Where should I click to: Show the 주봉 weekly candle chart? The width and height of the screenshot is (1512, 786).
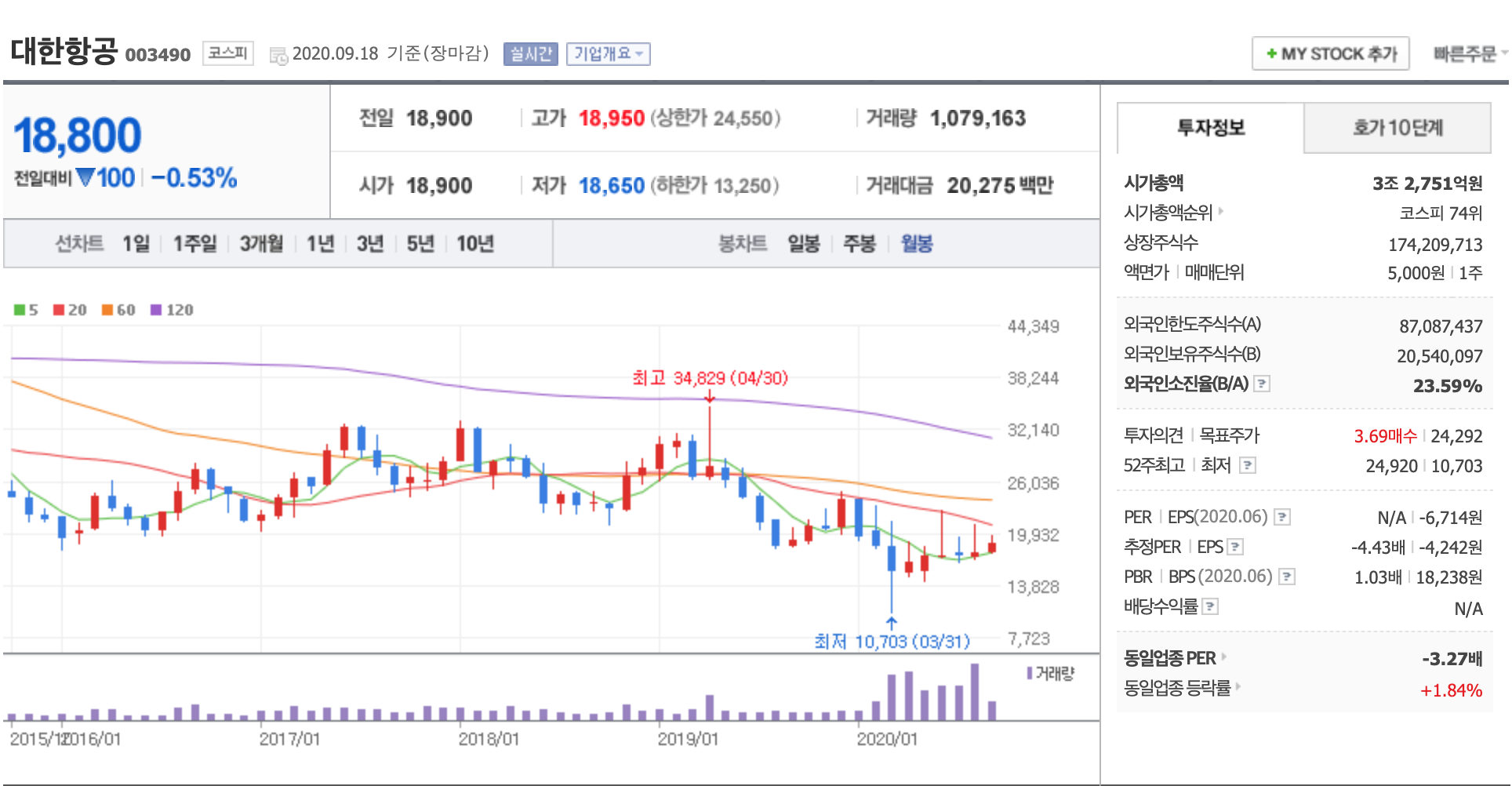click(x=859, y=243)
